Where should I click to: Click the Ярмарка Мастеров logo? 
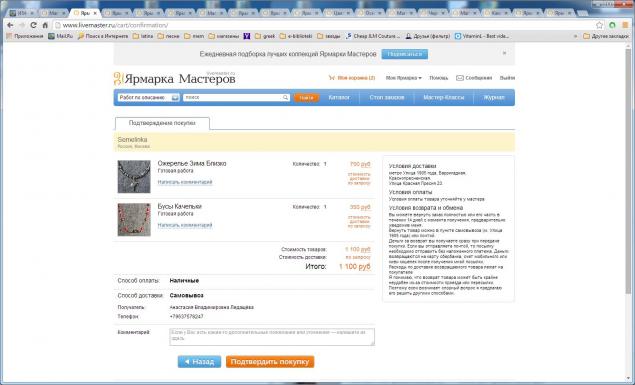click(175, 78)
